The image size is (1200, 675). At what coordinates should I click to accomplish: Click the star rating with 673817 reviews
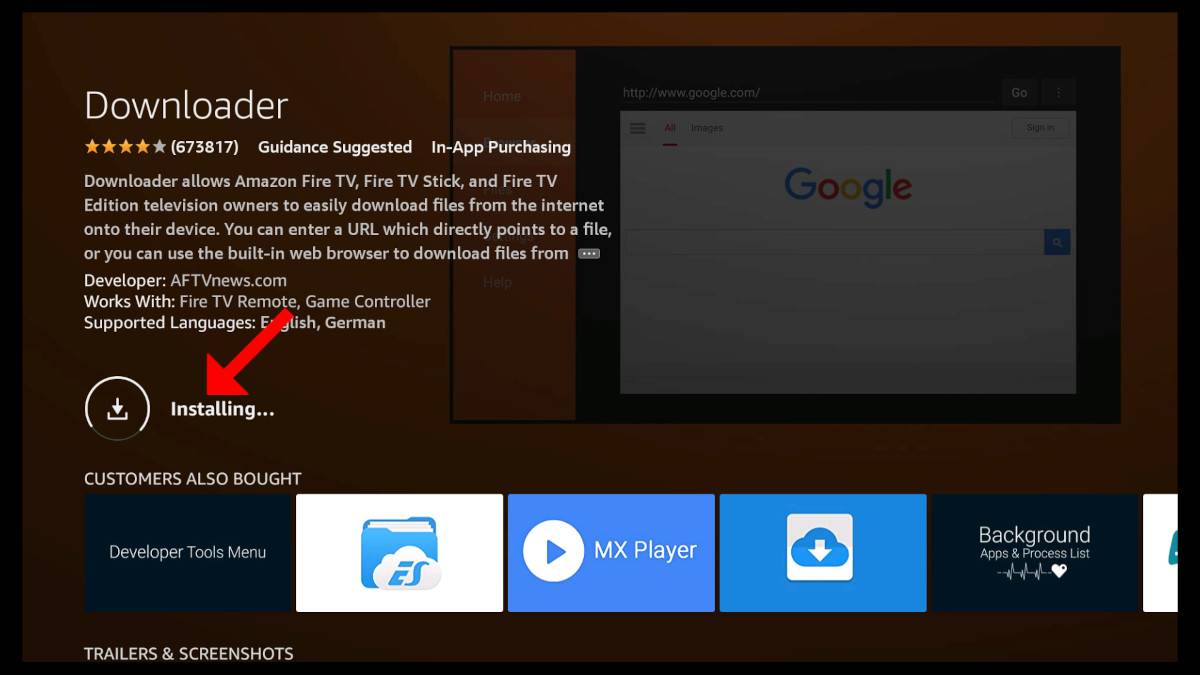tap(161, 147)
